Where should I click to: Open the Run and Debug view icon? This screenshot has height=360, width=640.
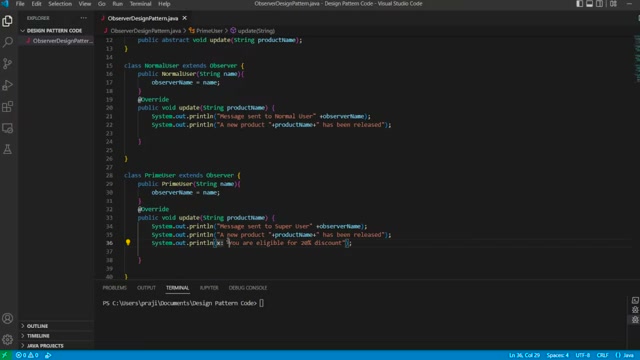pyautogui.click(x=7, y=85)
